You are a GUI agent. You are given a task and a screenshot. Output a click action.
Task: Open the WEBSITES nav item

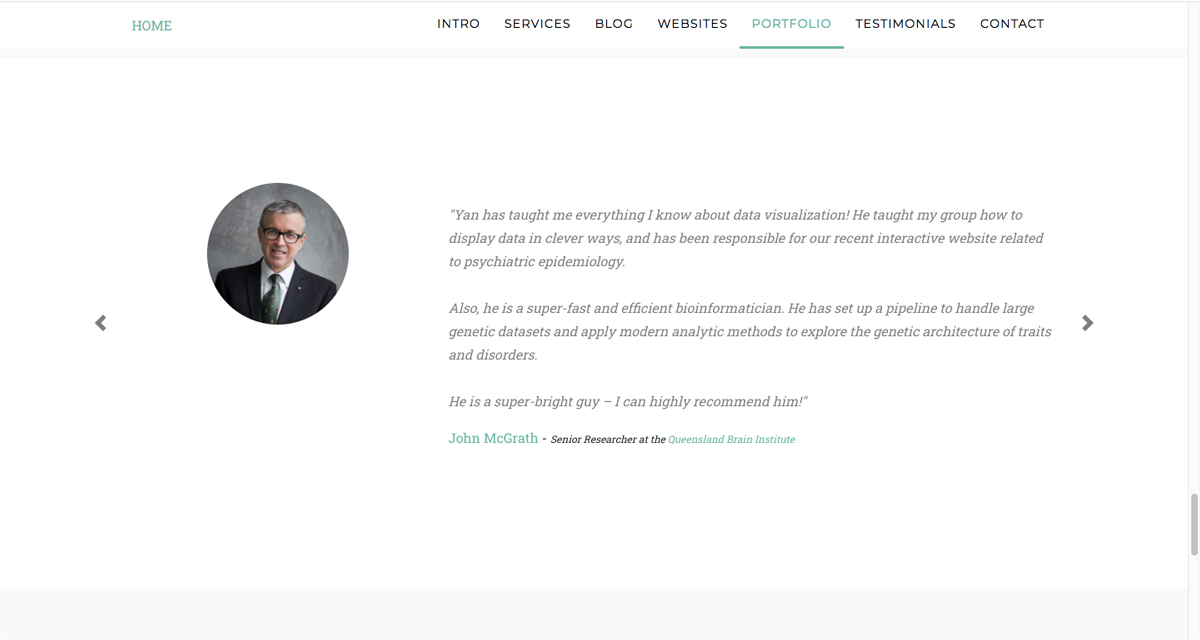692,24
